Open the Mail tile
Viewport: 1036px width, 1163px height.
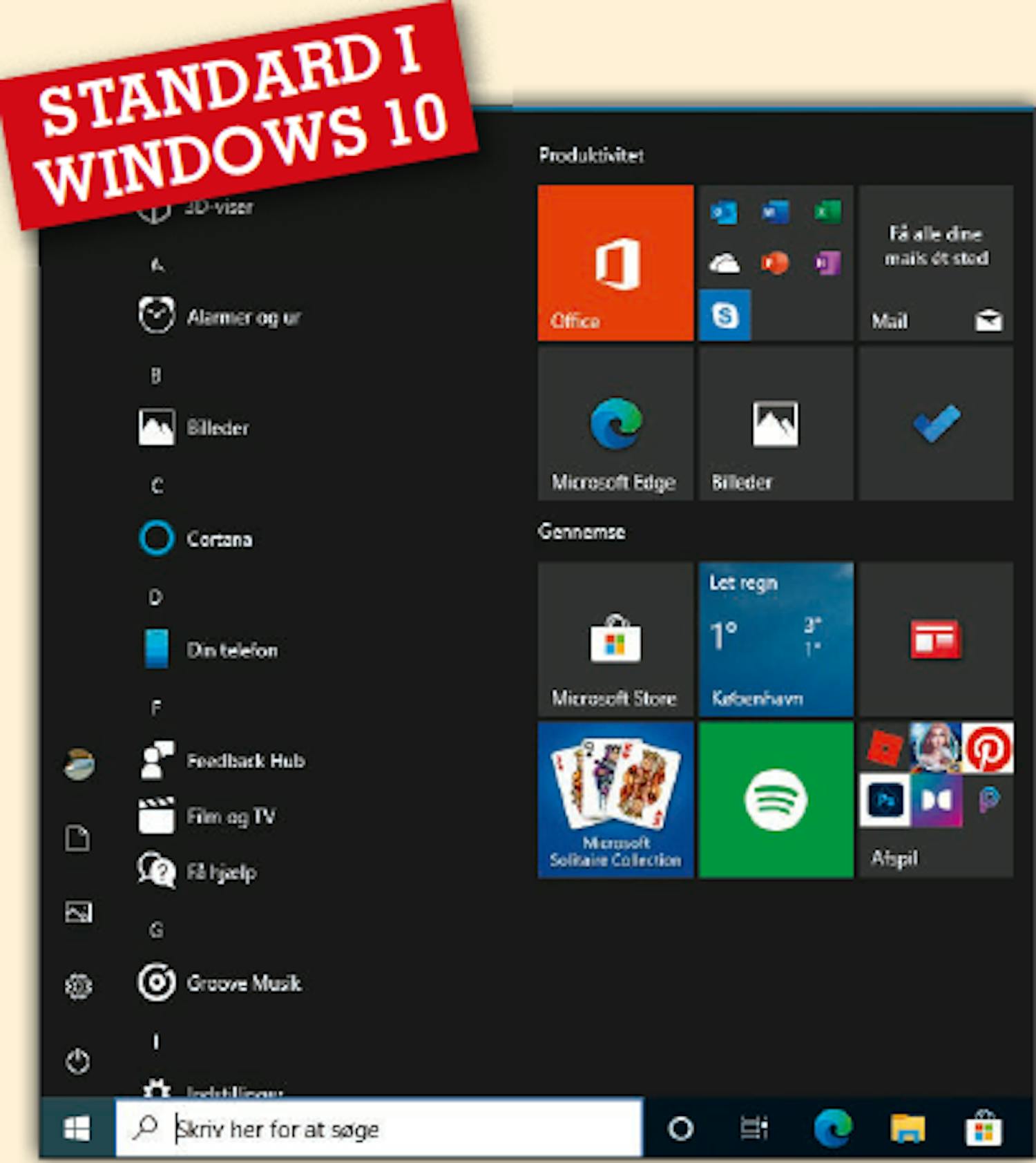click(936, 262)
